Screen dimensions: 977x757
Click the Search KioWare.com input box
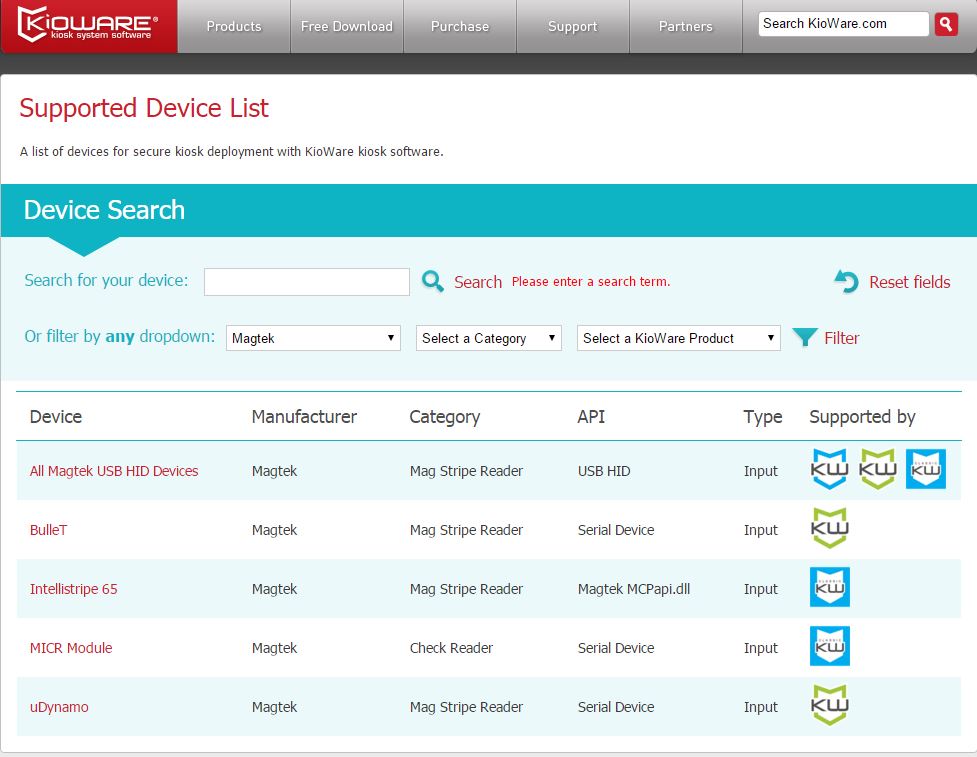point(843,24)
